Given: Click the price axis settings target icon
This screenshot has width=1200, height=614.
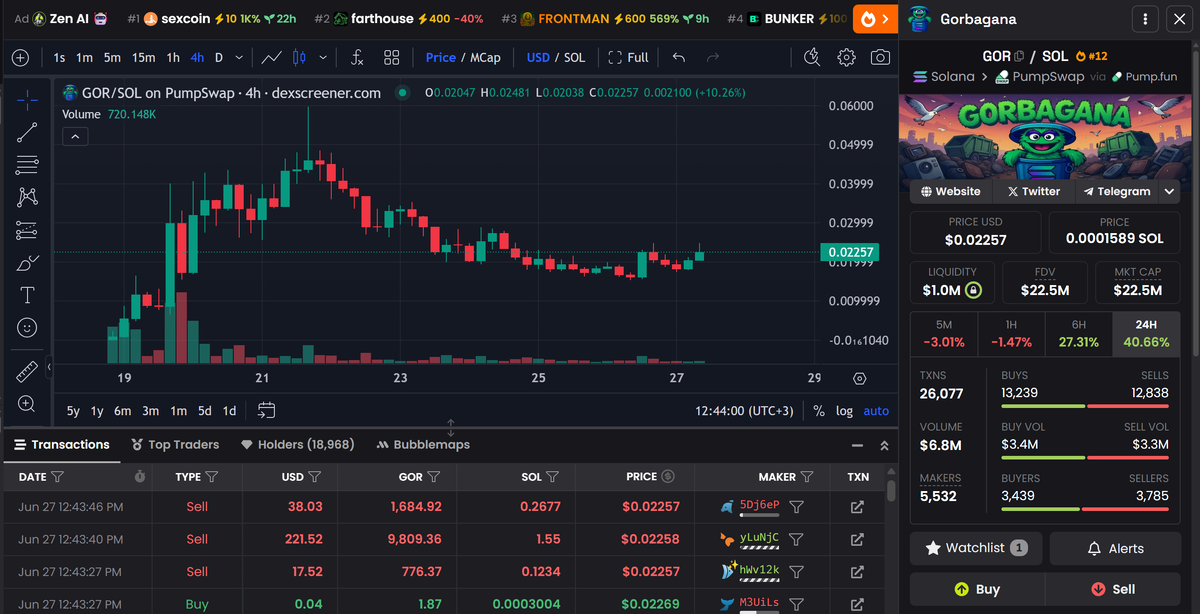Looking at the screenshot, I should (x=860, y=378).
